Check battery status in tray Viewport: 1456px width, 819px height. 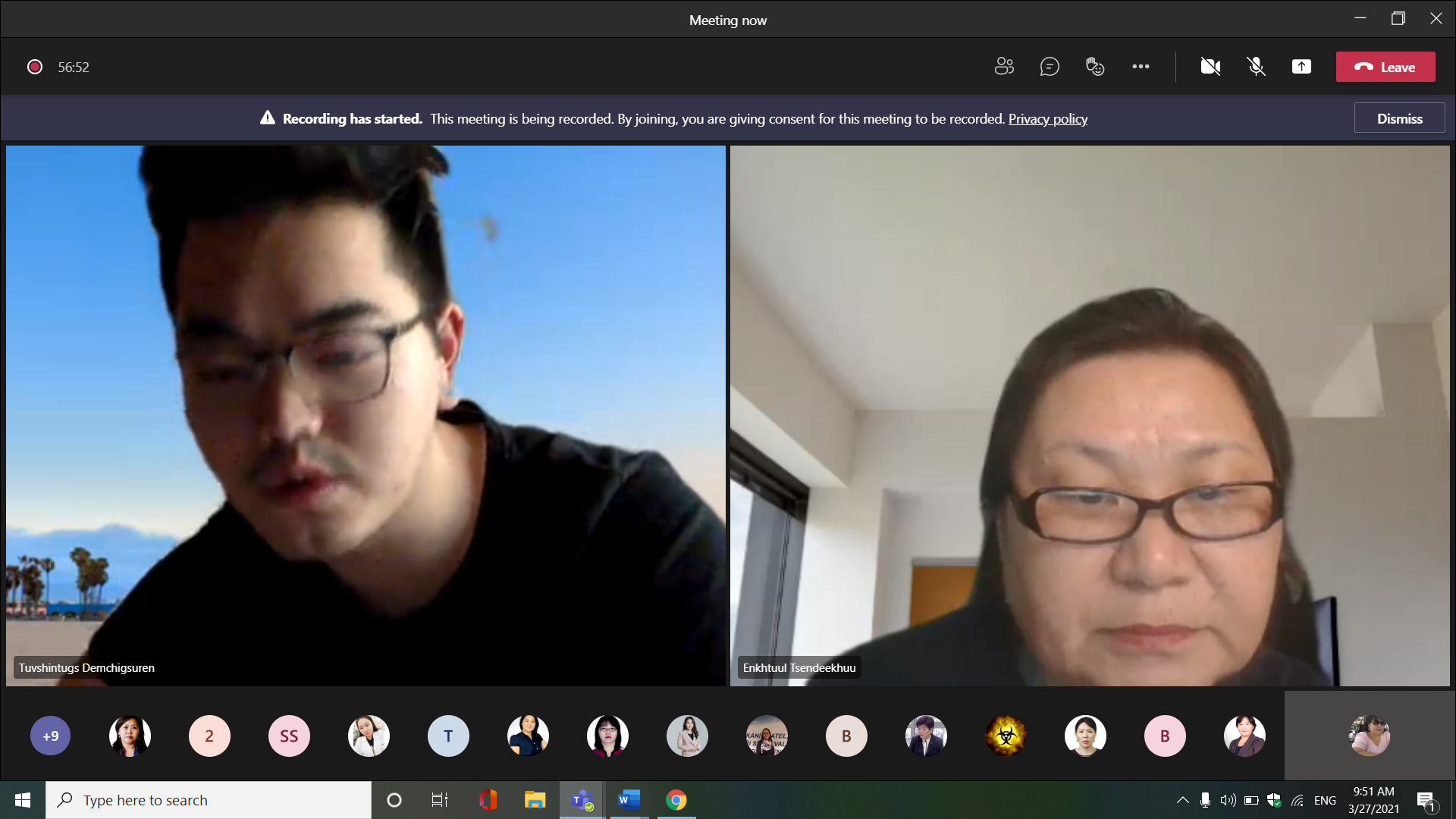1251,800
